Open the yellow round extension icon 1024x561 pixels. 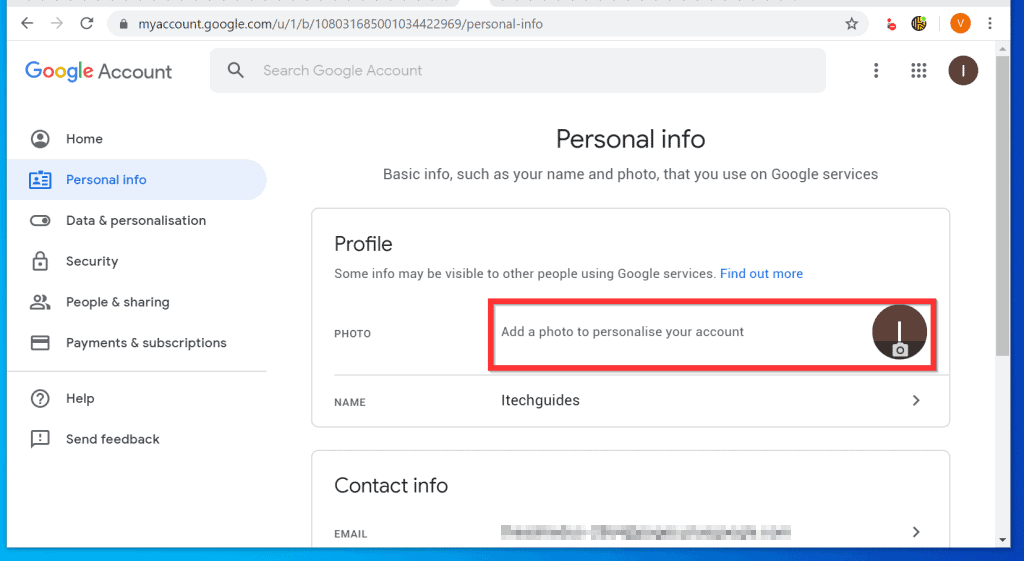(x=919, y=24)
